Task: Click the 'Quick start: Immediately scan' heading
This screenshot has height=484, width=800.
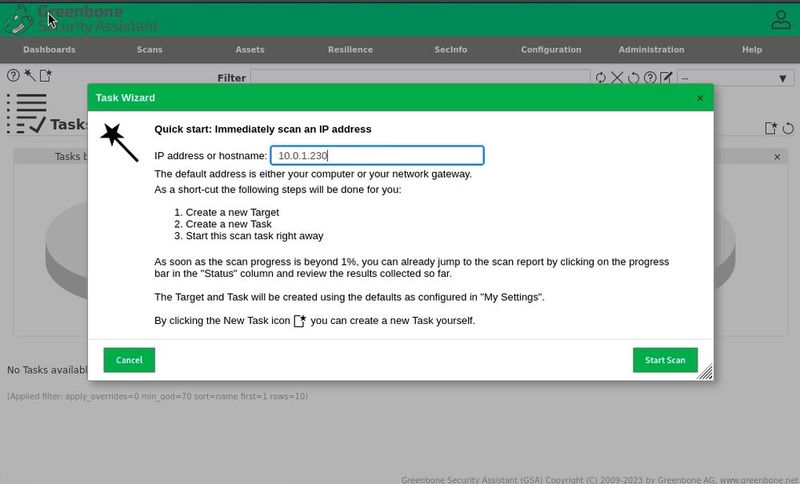Action: point(263,129)
